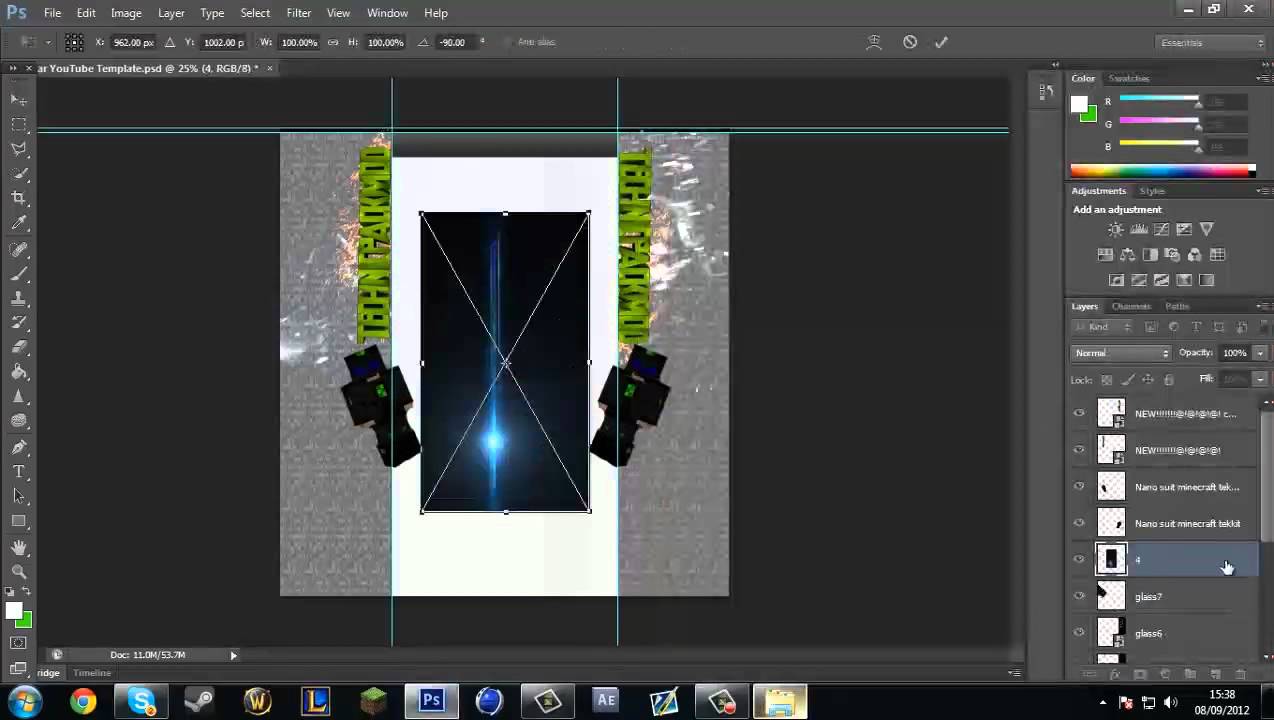Screen dimensions: 1274x720
Task: Click the reference point location grid
Action: coord(74,42)
